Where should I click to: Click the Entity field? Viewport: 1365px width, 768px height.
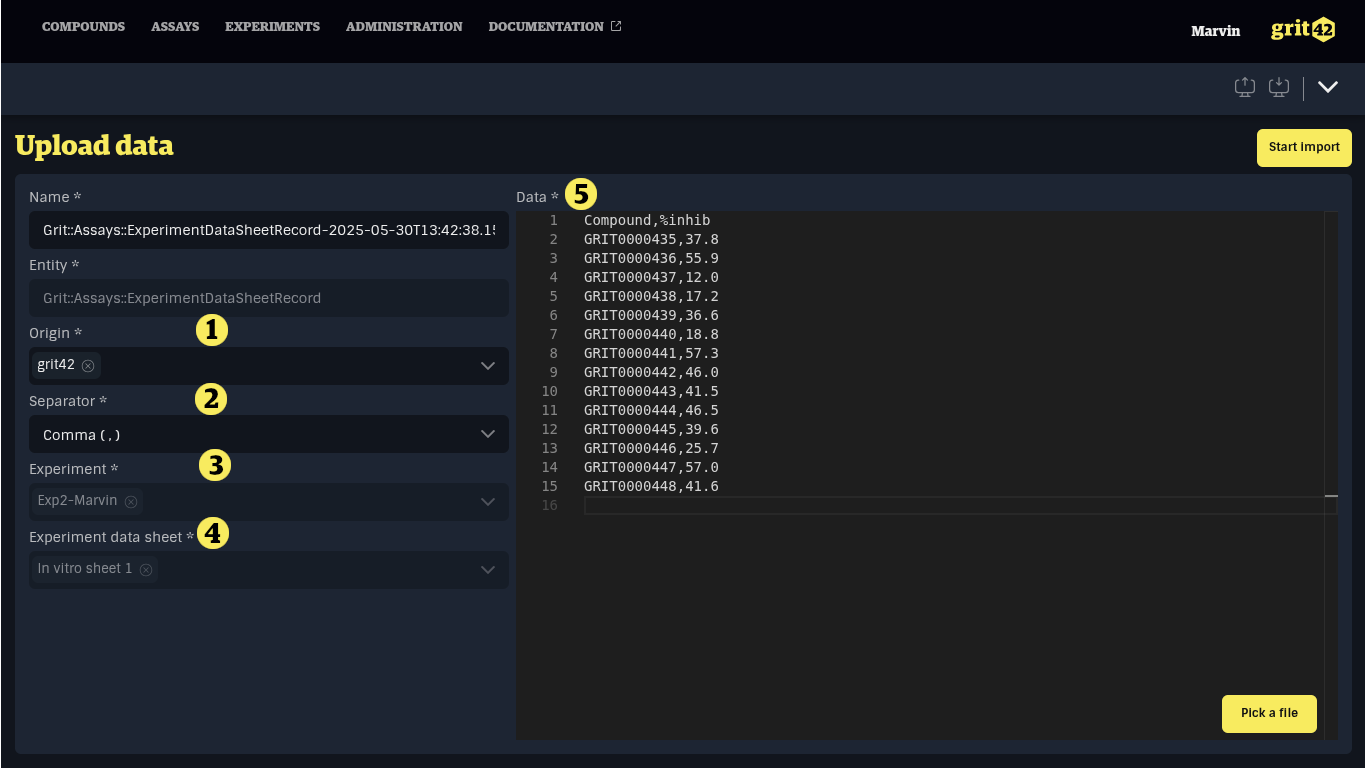[269, 298]
